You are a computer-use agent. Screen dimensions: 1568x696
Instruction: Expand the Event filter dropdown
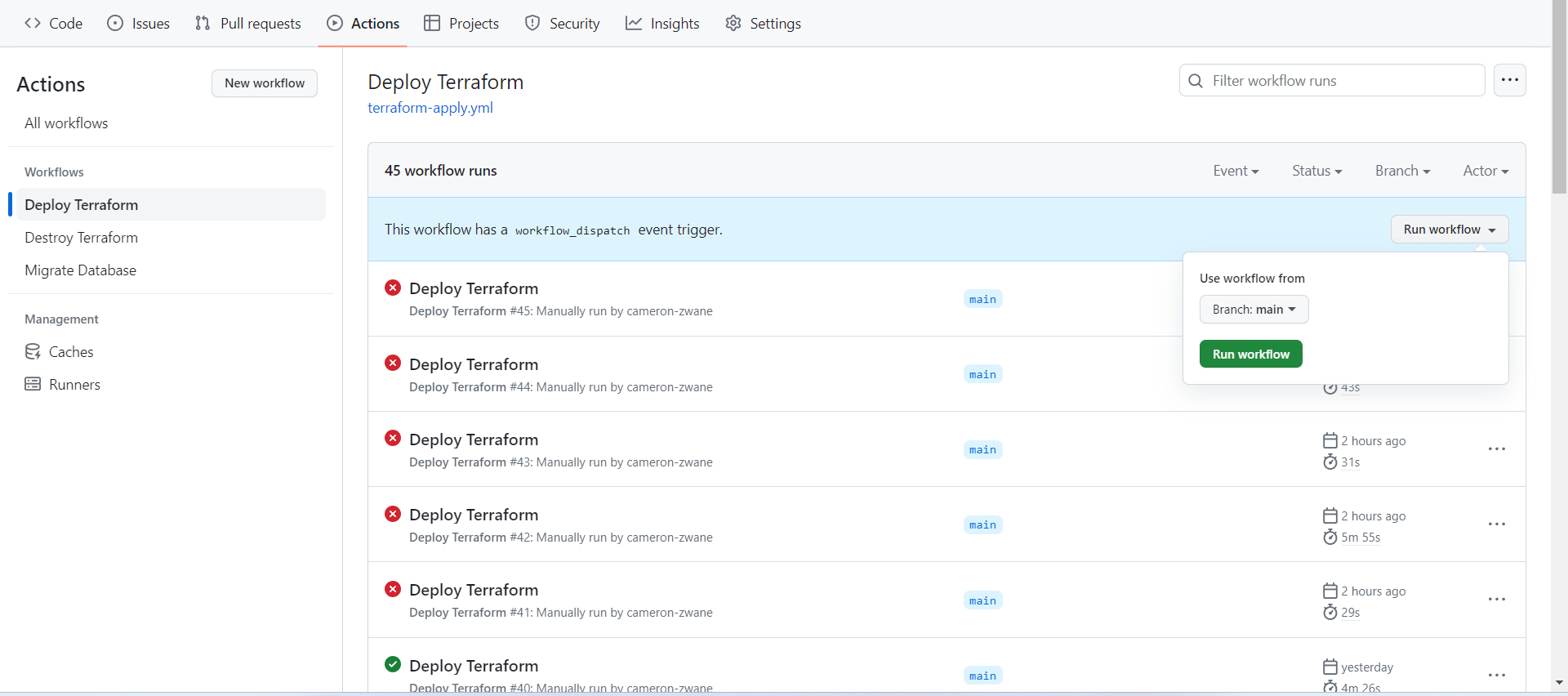[x=1236, y=171]
